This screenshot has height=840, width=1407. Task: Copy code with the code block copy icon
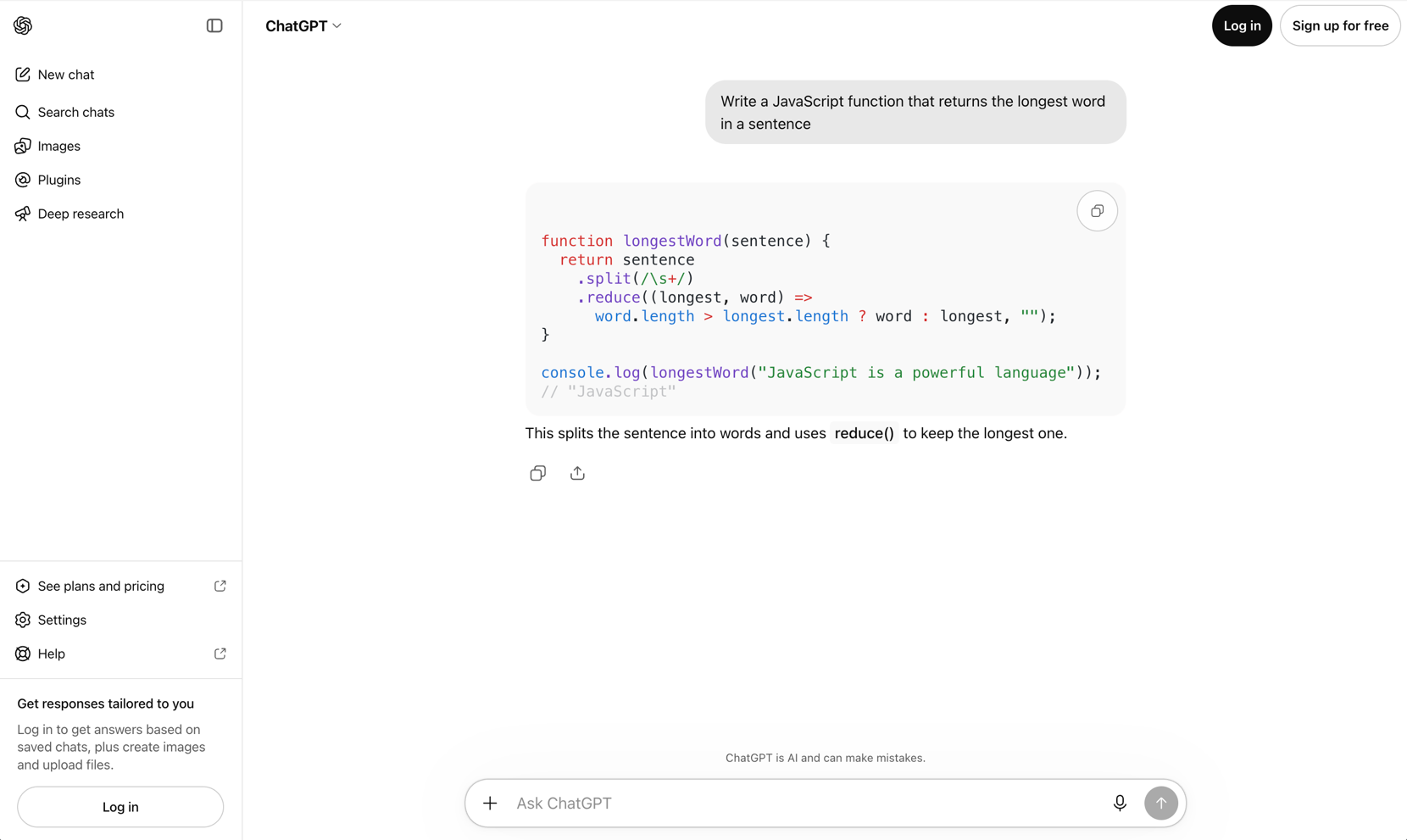[x=1097, y=211]
